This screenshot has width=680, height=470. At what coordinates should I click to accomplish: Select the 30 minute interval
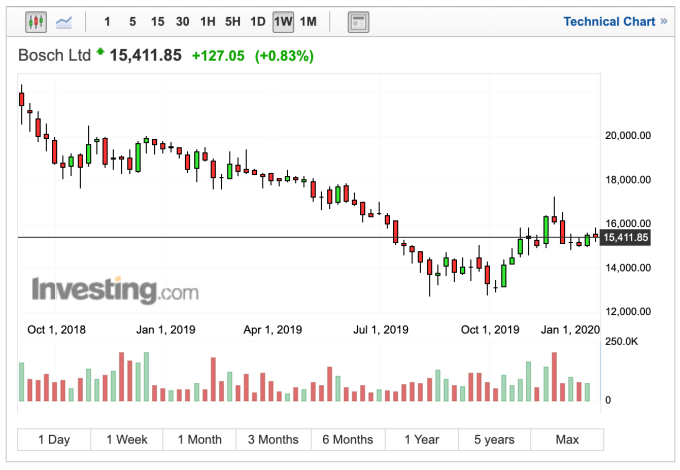coord(183,22)
